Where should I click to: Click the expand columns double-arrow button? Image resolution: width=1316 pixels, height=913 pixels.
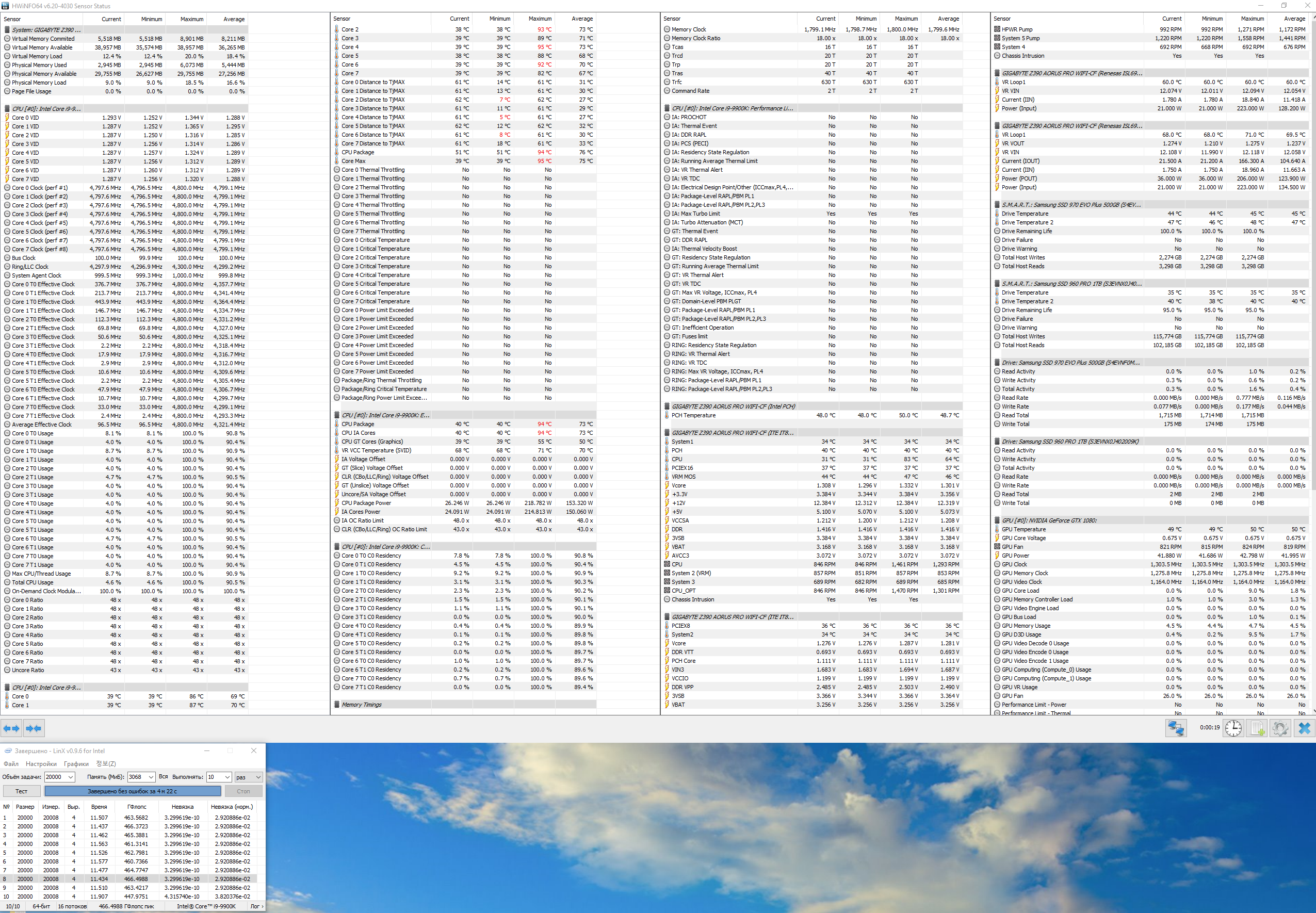11,728
